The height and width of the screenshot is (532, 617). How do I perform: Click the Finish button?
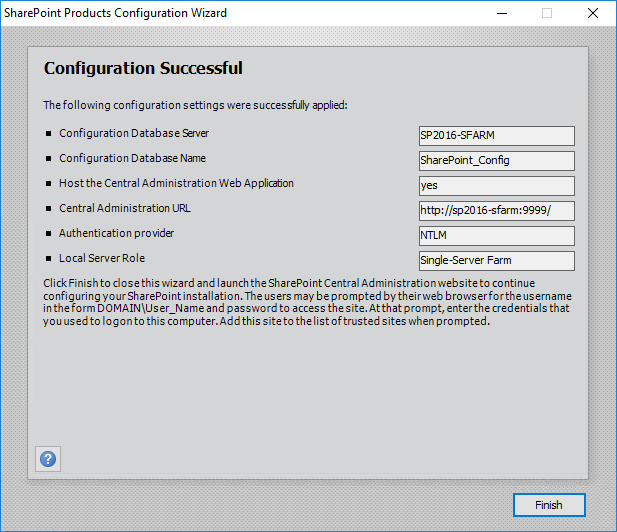pyautogui.click(x=549, y=505)
